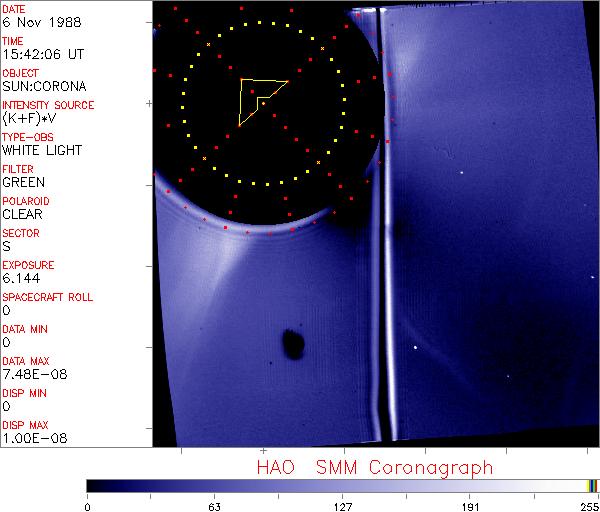Select the CLEAR polaroid value
This screenshot has width=600, height=512.
pyautogui.click(x=22, y=214)
